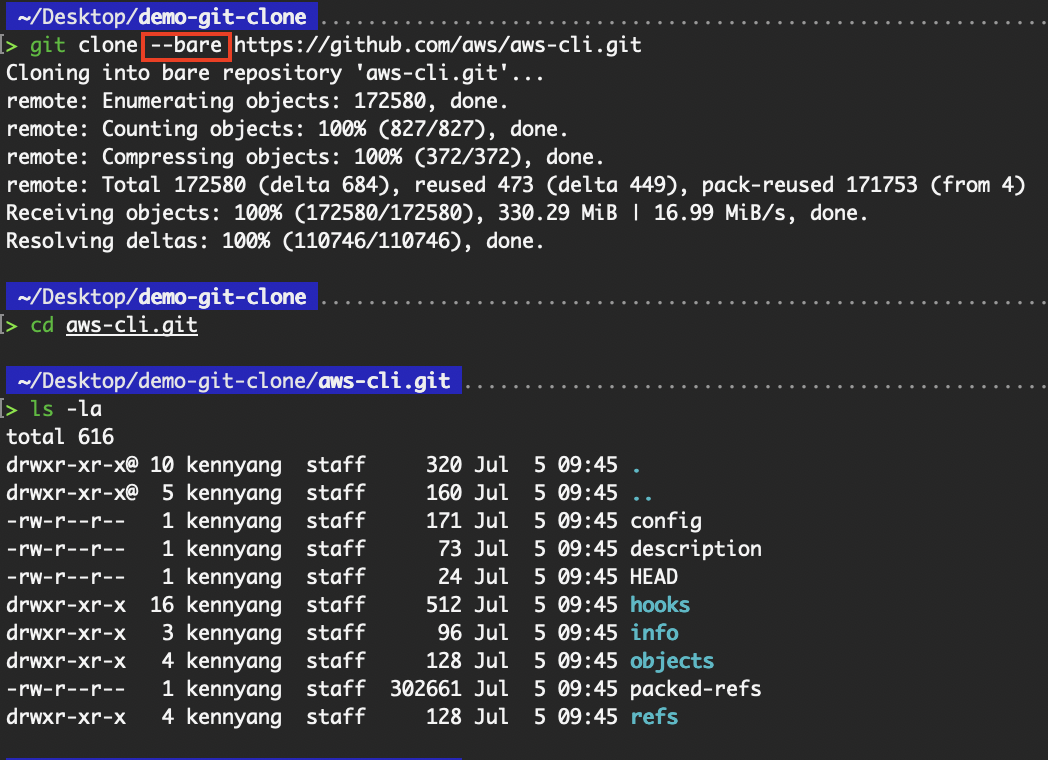1048x760 pixels.
Task: Click the "remote: Total 172580" line
Action: click(515, 185)
